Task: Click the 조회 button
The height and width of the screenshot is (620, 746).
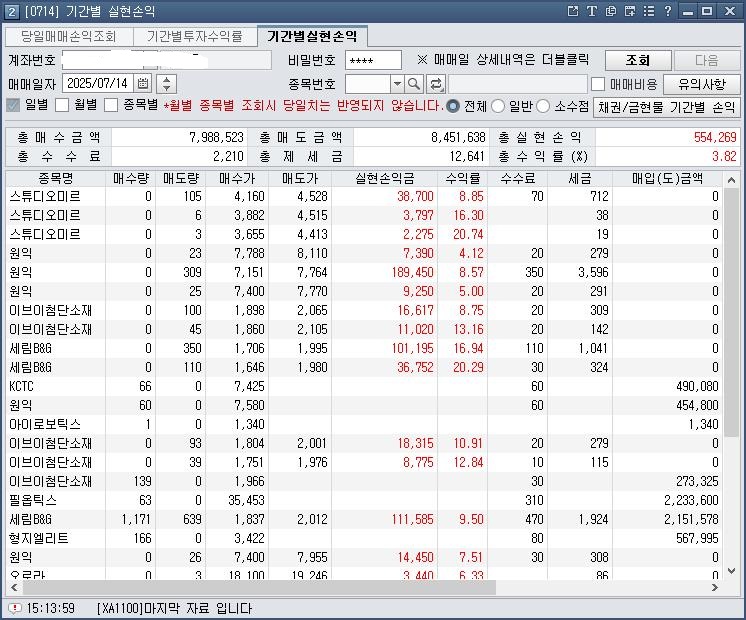Action: click(638, 60)
